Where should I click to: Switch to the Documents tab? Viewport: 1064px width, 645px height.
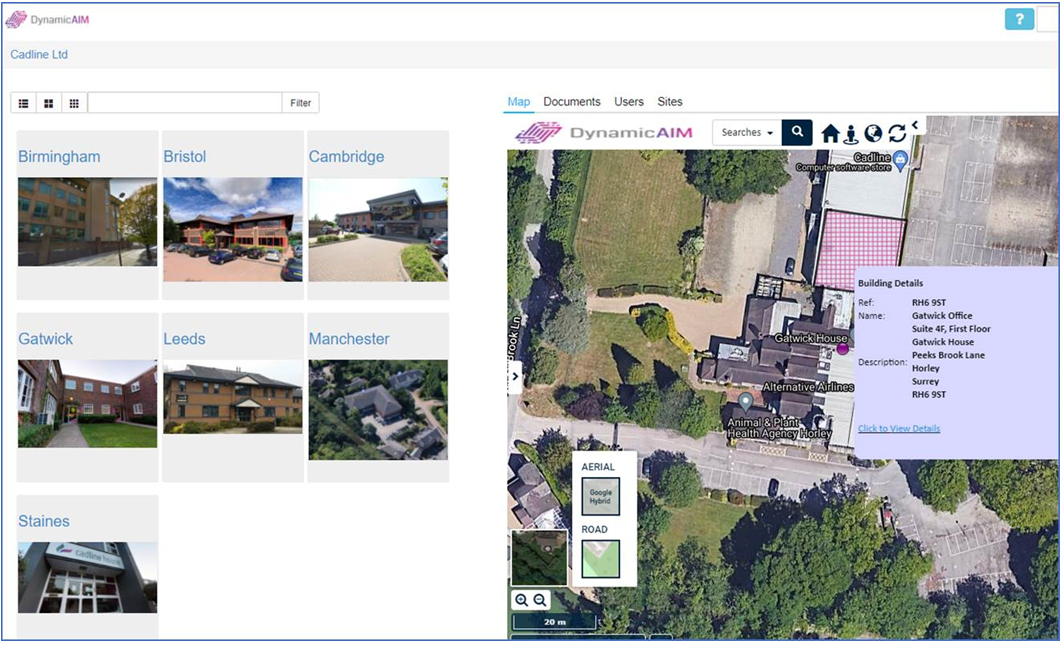(572, 102)
